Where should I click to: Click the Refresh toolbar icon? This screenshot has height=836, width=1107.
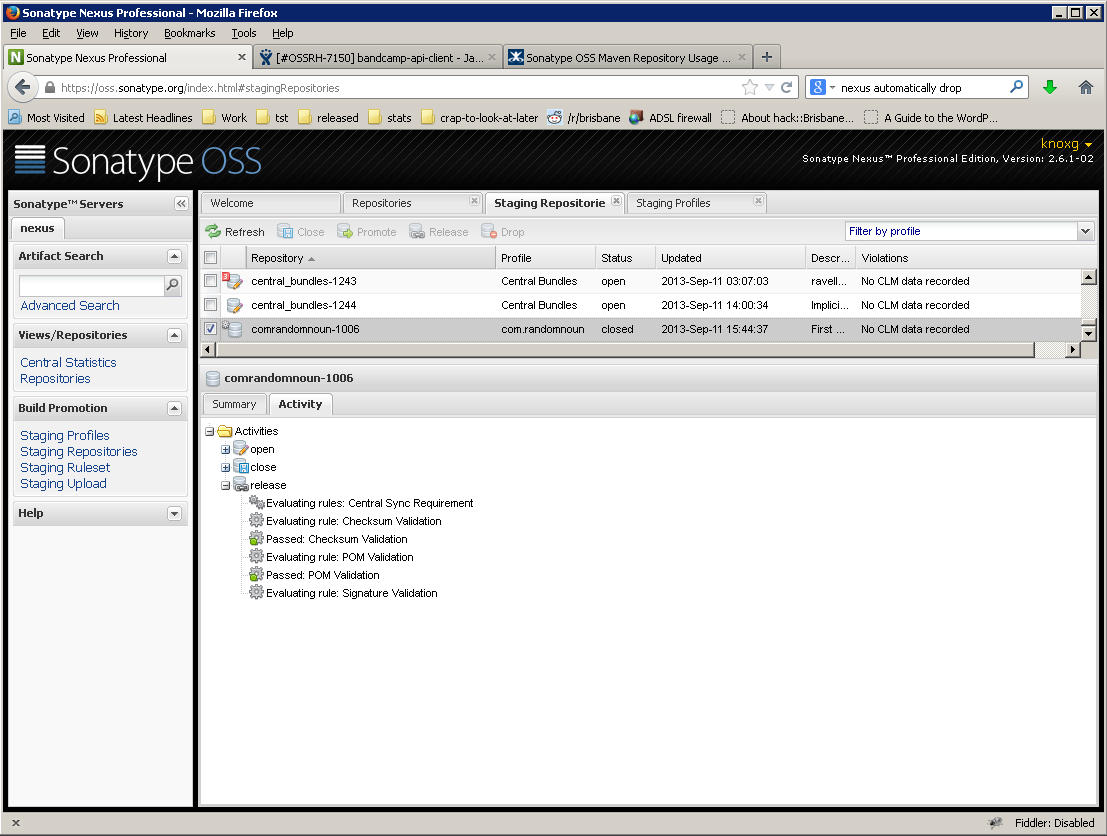[213, 232]
